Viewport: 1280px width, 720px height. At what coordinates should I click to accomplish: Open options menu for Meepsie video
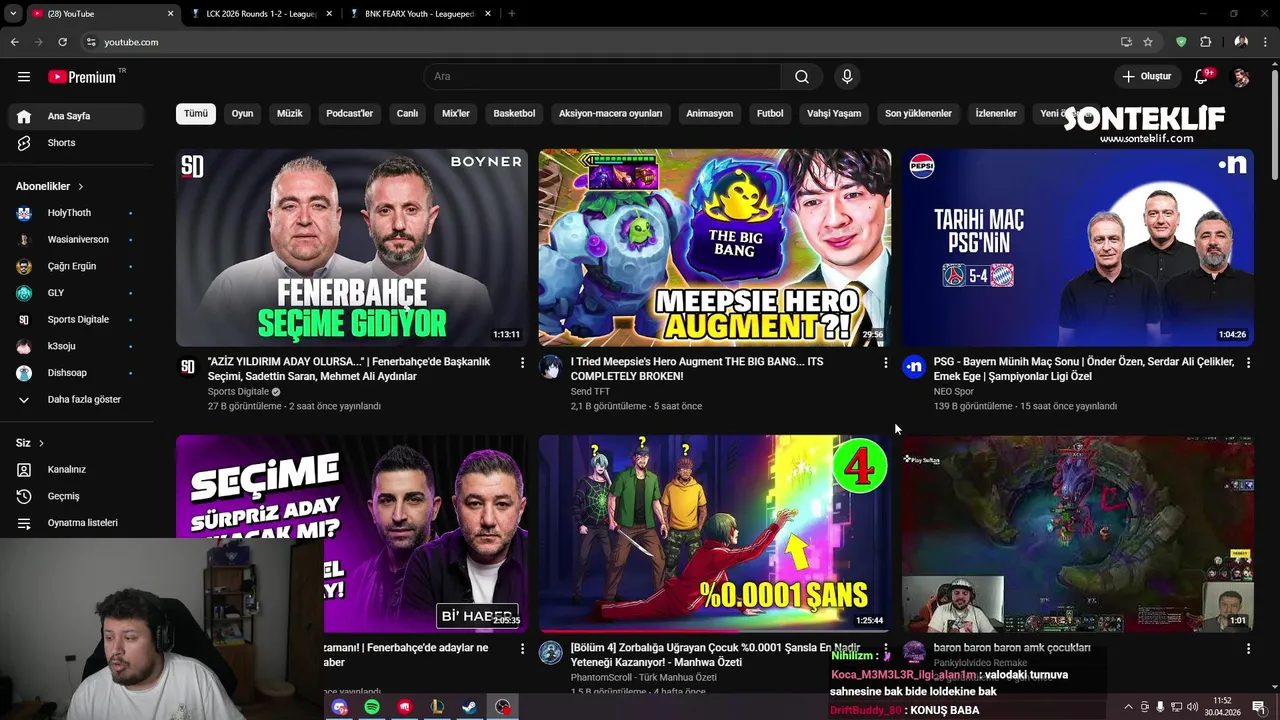pyautogui.click(x=885, y=363)
